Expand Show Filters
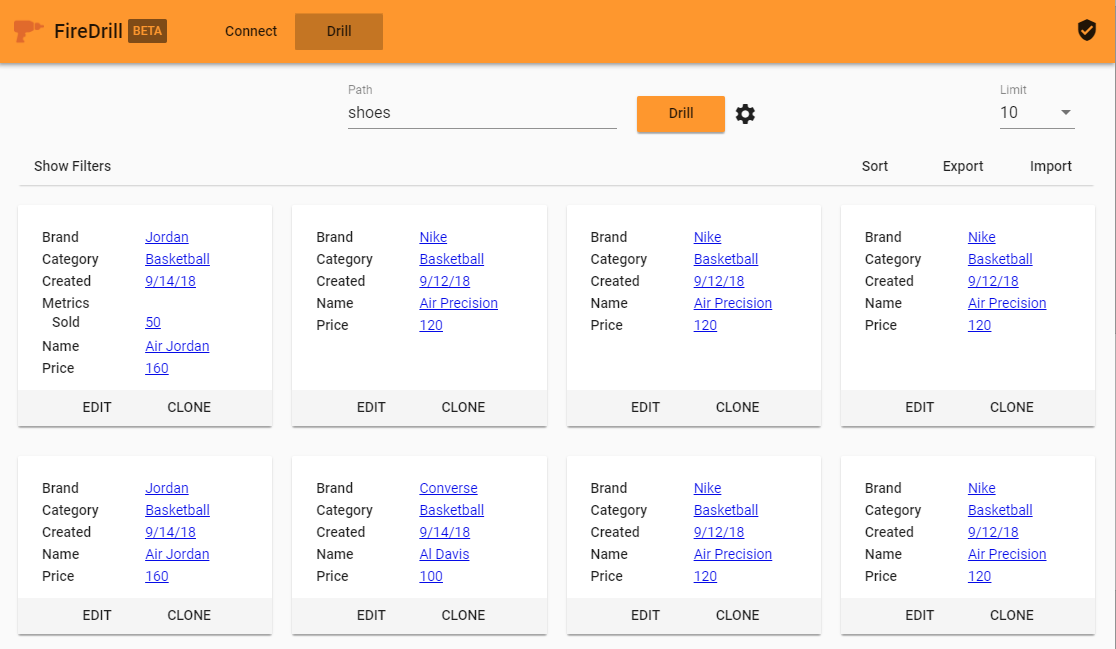The height and width of the screenshot is (649, 1116). [73, 166]
